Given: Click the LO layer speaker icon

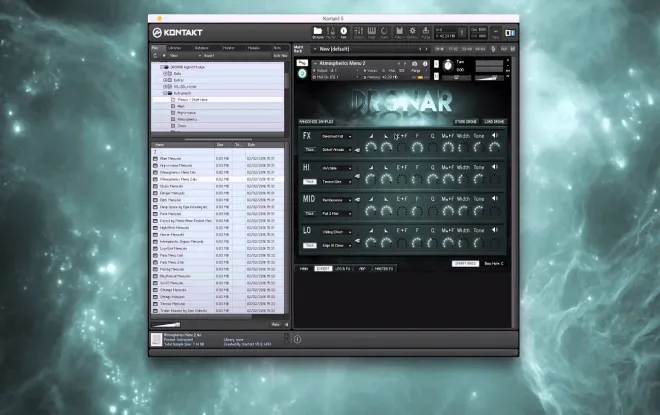Looking at the screenshot, I should (x=495, y=230).
